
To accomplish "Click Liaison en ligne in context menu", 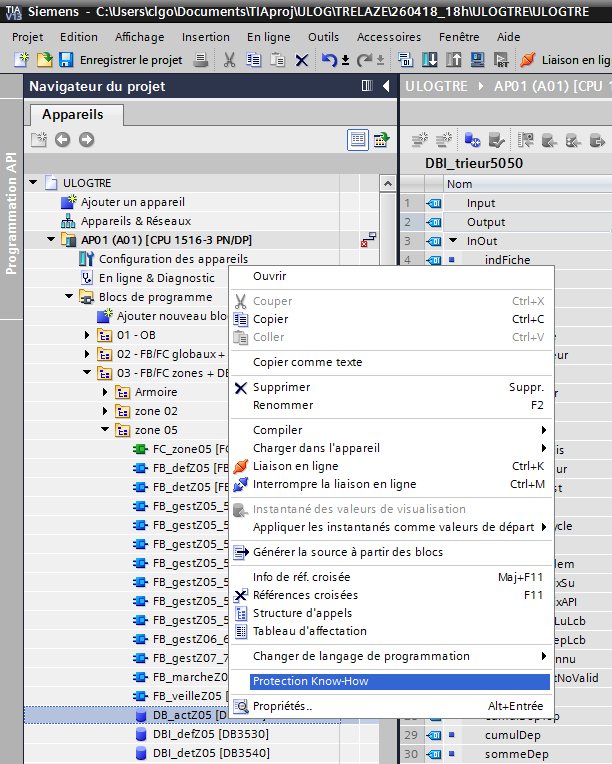I will 295,466.
